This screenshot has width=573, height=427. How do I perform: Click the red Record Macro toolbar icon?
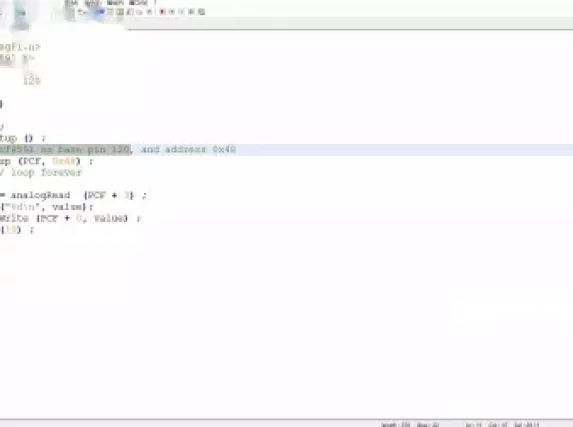(163, 12)
